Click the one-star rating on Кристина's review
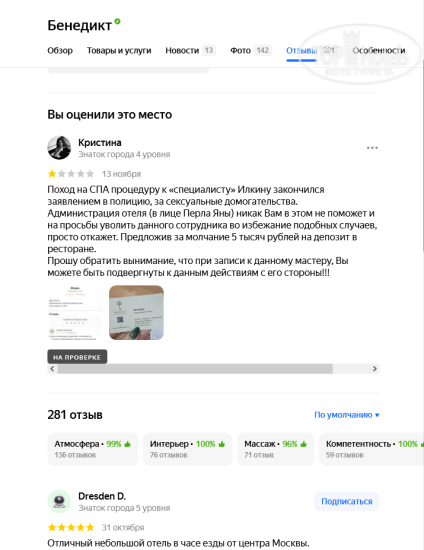This screenshot has height=550, width=424. (71, 174)
